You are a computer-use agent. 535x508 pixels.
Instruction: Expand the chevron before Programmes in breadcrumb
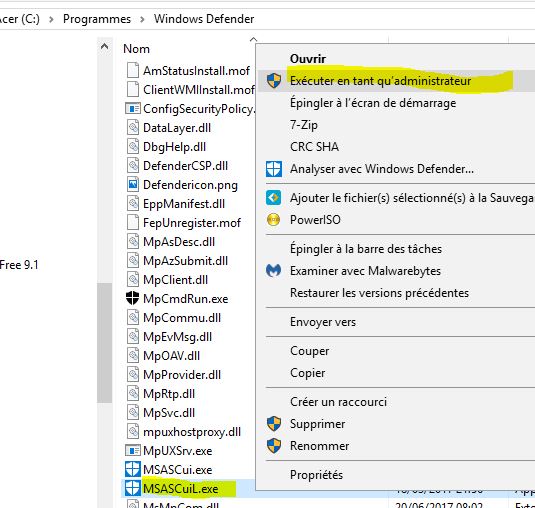point(51,19)
